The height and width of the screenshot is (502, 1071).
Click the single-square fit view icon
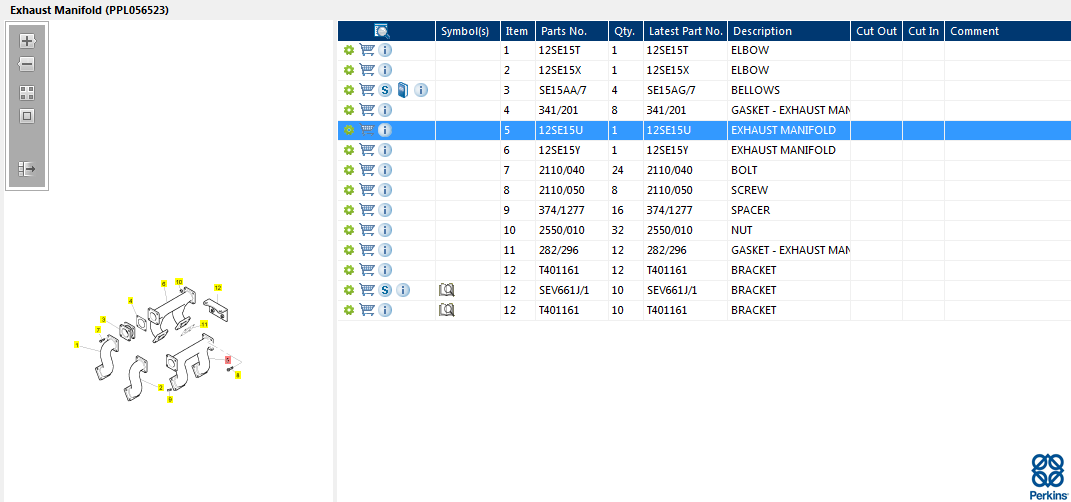click(x=27, y=116)
